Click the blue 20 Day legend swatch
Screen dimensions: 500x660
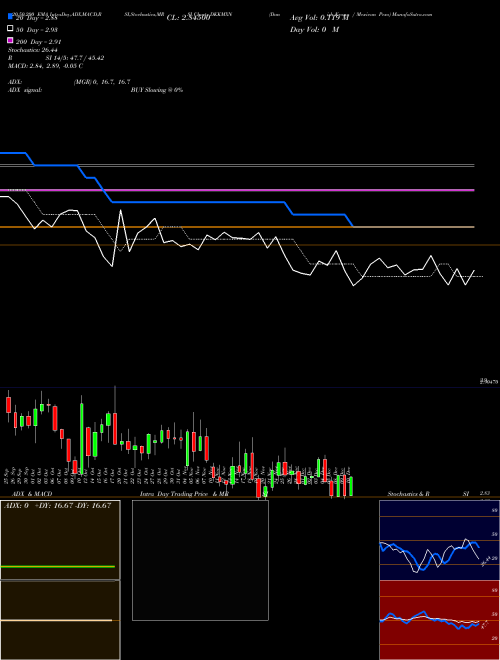click(10, 17)
